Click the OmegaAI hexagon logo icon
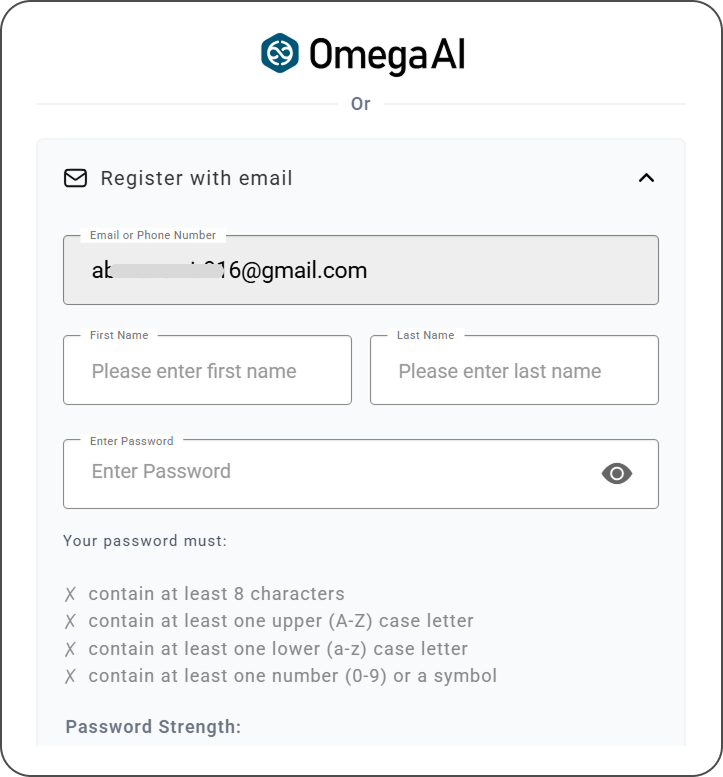This screenshot has height=777, width=723. pyautogui.click(x=280, y=53)
